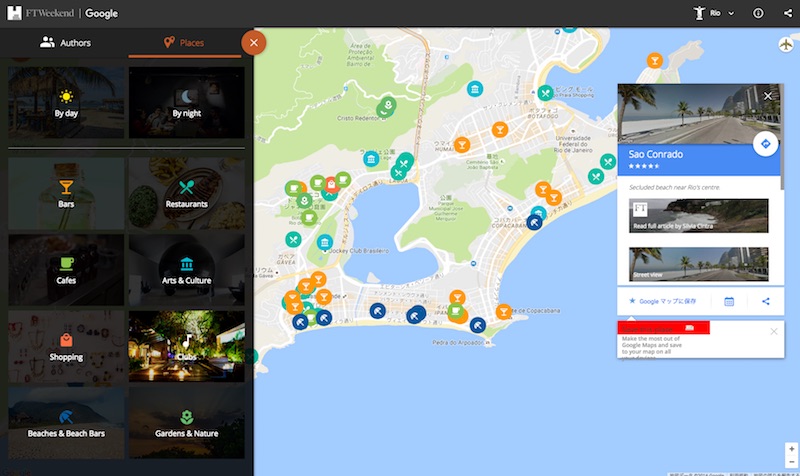Close the places panel with orange X

coord(254,43)
